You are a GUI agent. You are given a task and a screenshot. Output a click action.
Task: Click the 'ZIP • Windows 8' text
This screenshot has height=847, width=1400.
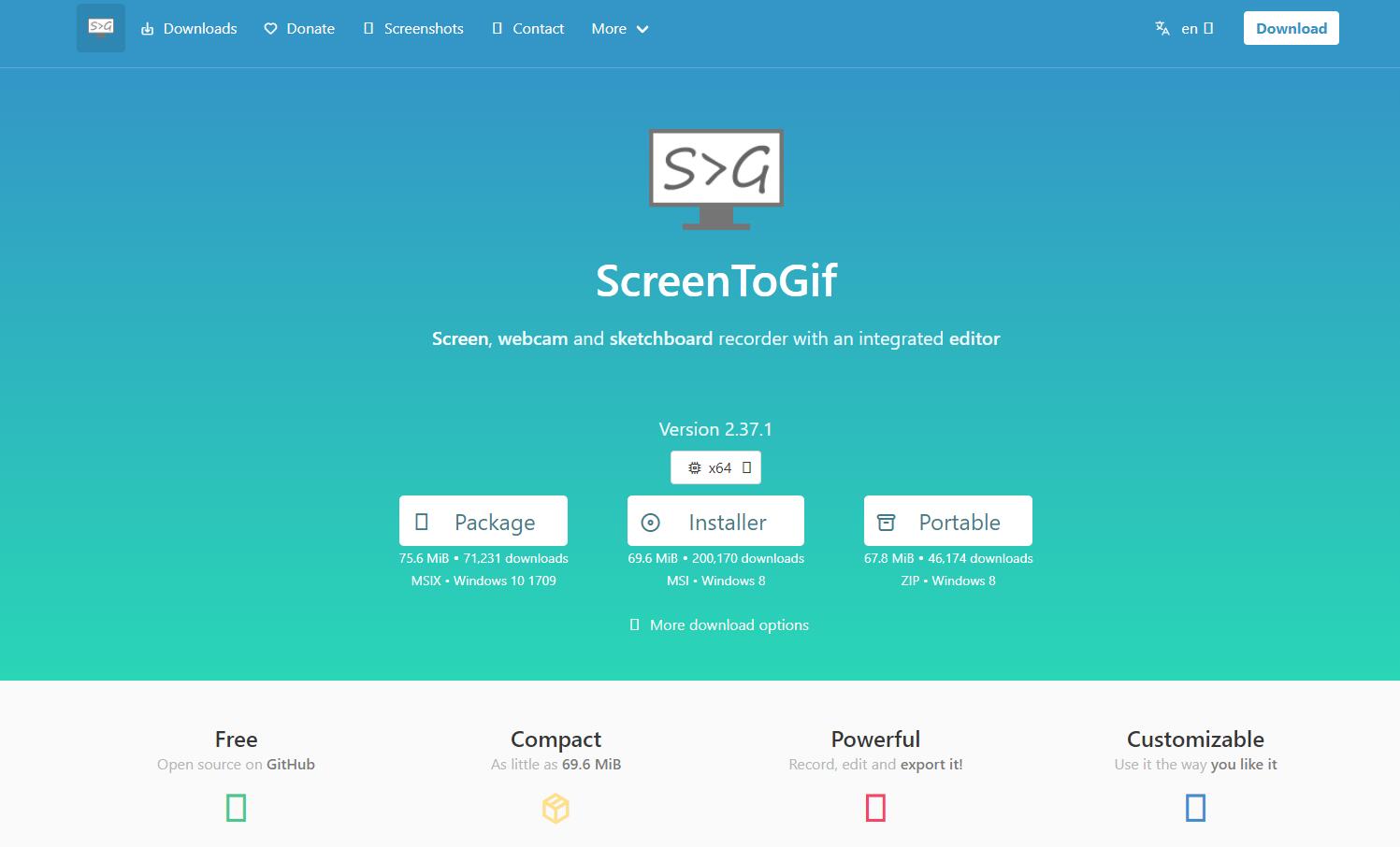pyautogui.click(x=948, y=581)
